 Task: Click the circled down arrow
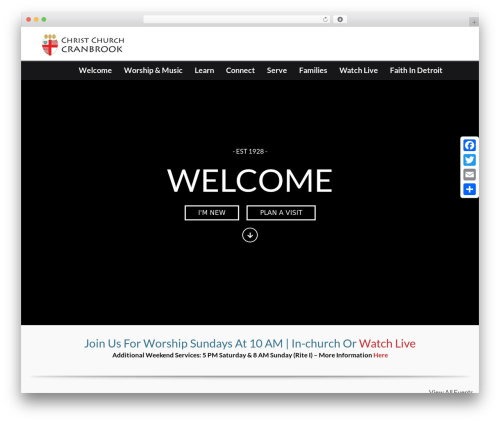[250, 235]
